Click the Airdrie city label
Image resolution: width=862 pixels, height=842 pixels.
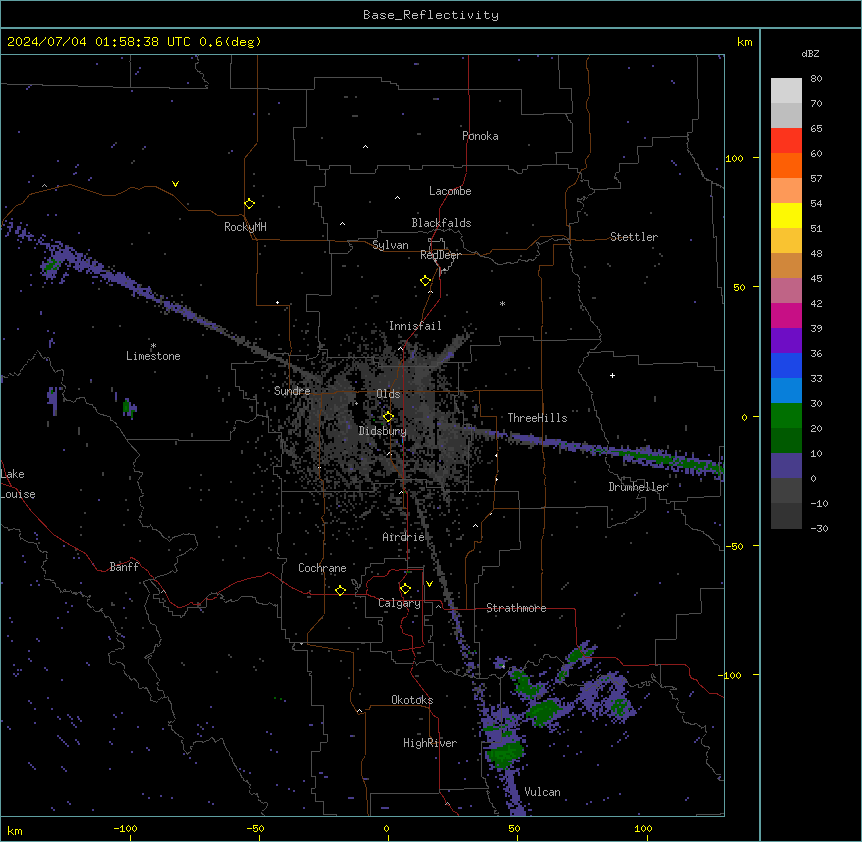(x=403, y=537)
